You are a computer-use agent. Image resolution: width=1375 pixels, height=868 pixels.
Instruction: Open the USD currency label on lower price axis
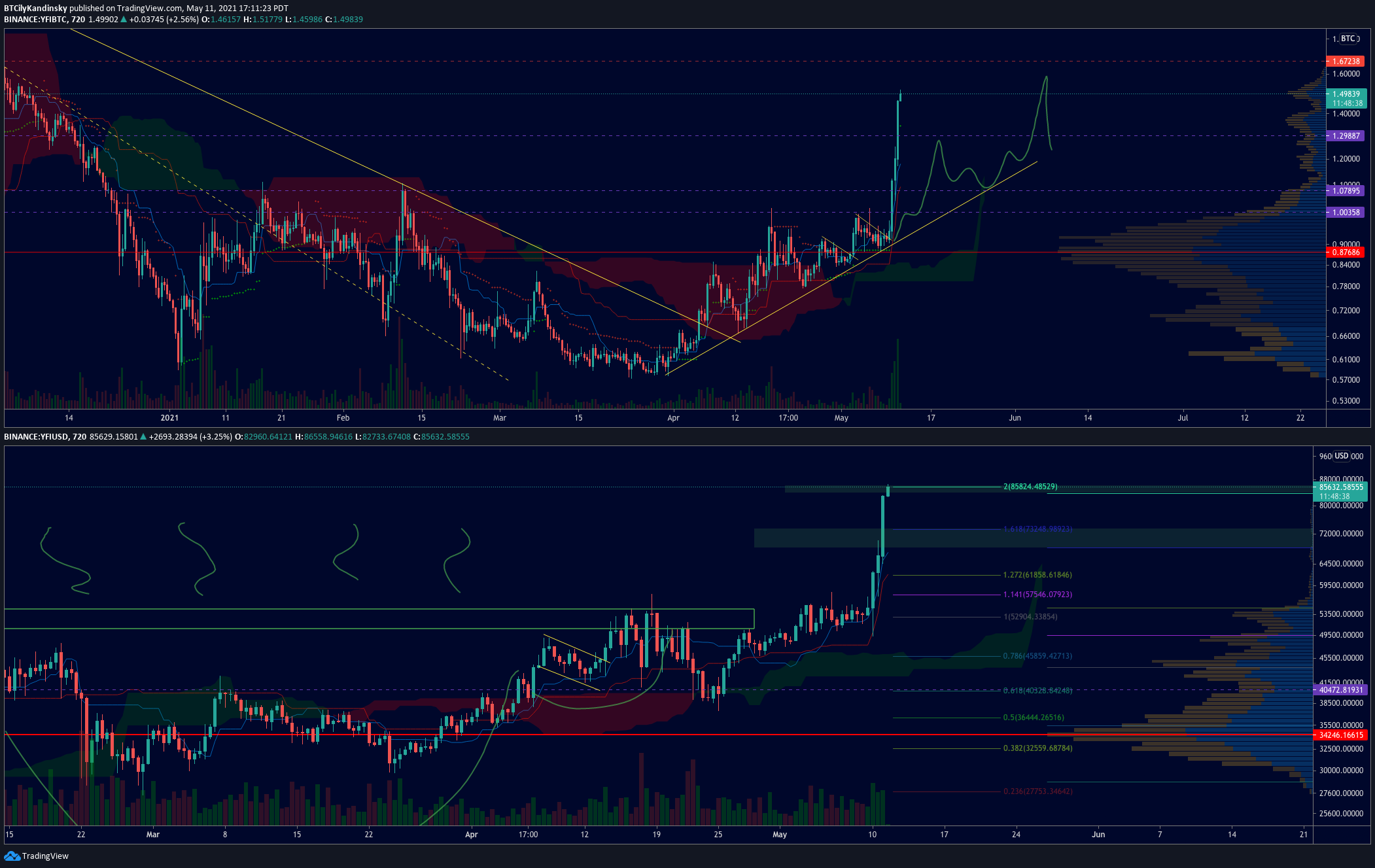(x=1342, y=456)
